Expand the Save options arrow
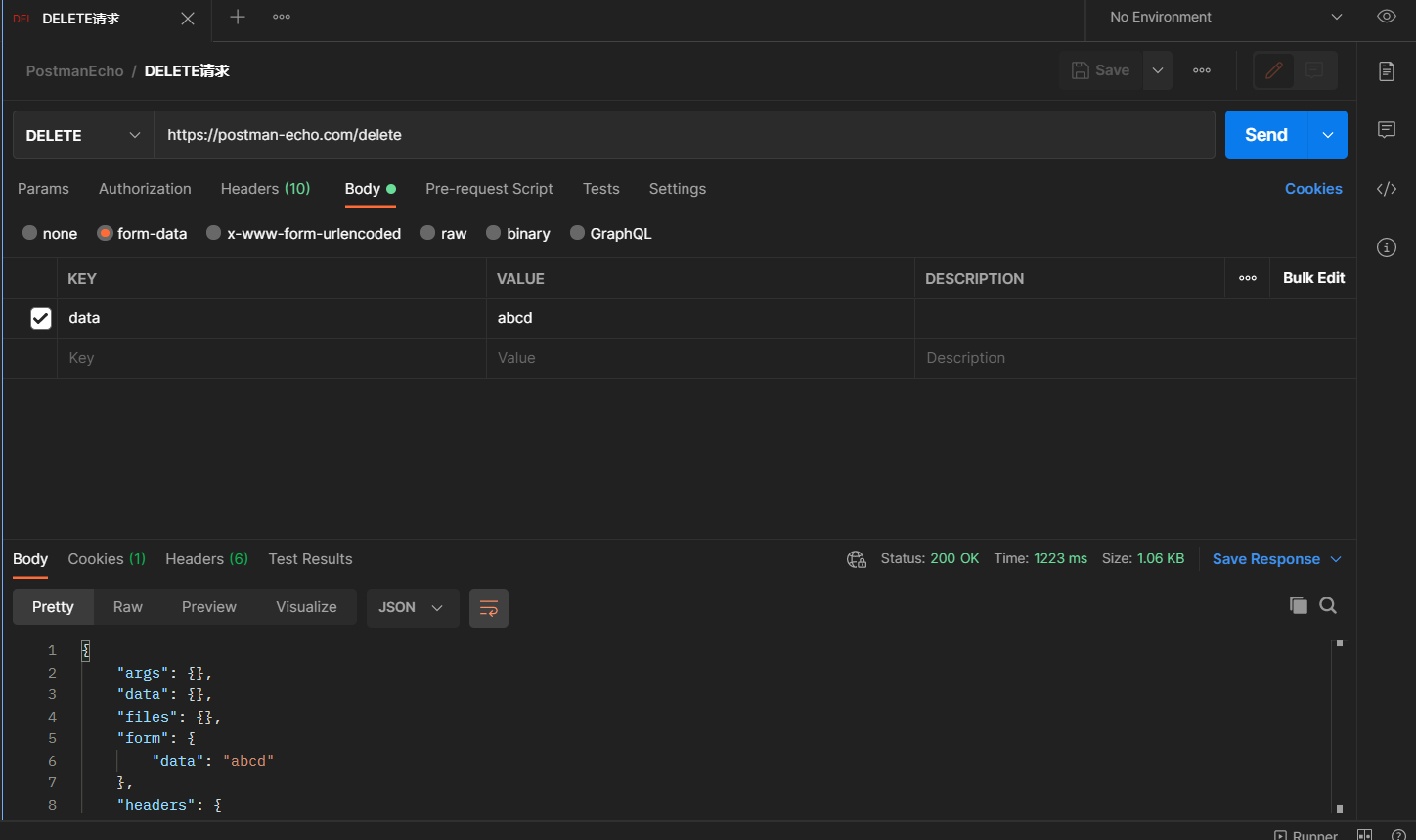The image size is (1416, 840). tap(1158, 70)
